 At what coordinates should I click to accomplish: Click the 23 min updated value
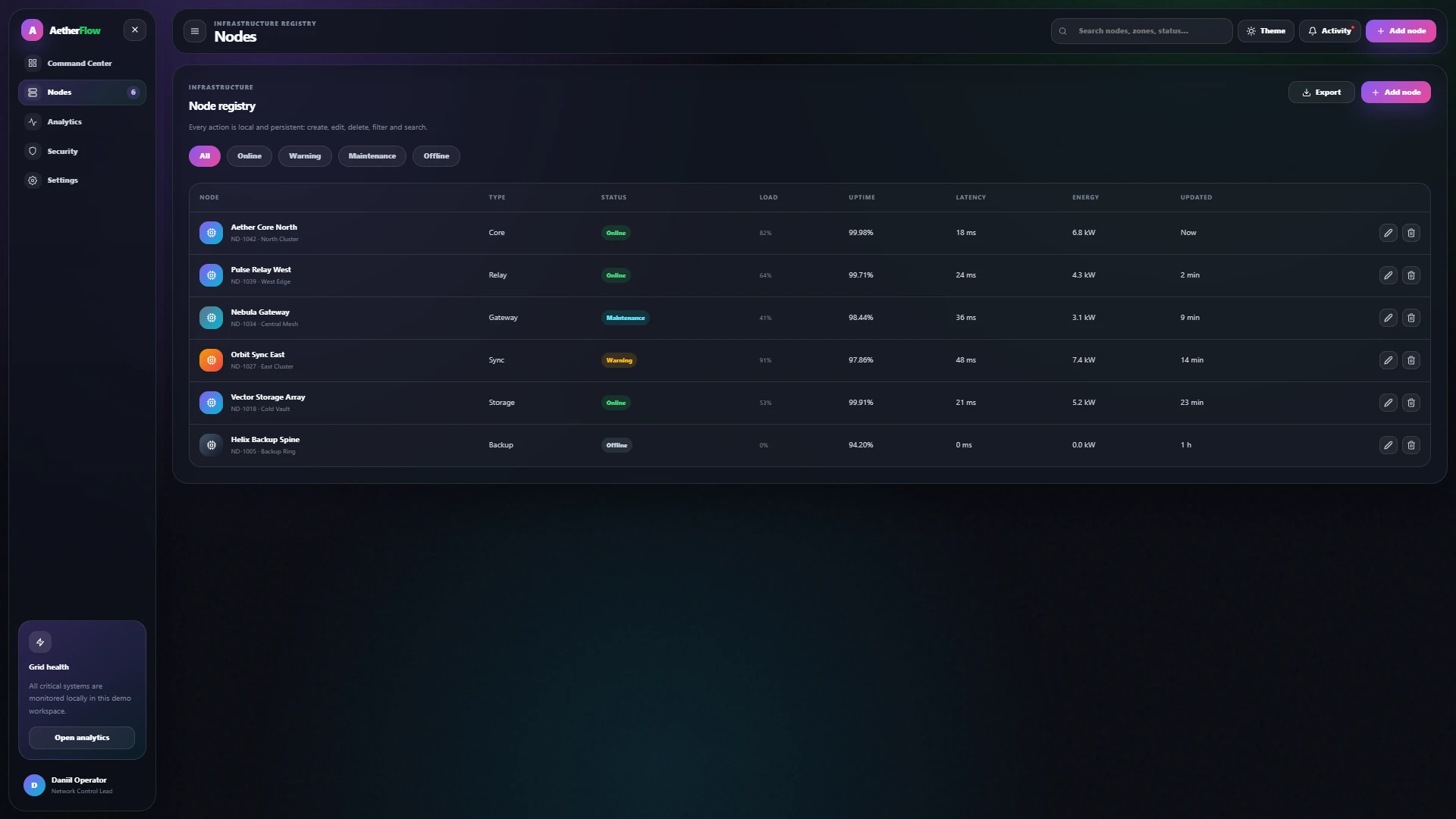click(1191, 403)
